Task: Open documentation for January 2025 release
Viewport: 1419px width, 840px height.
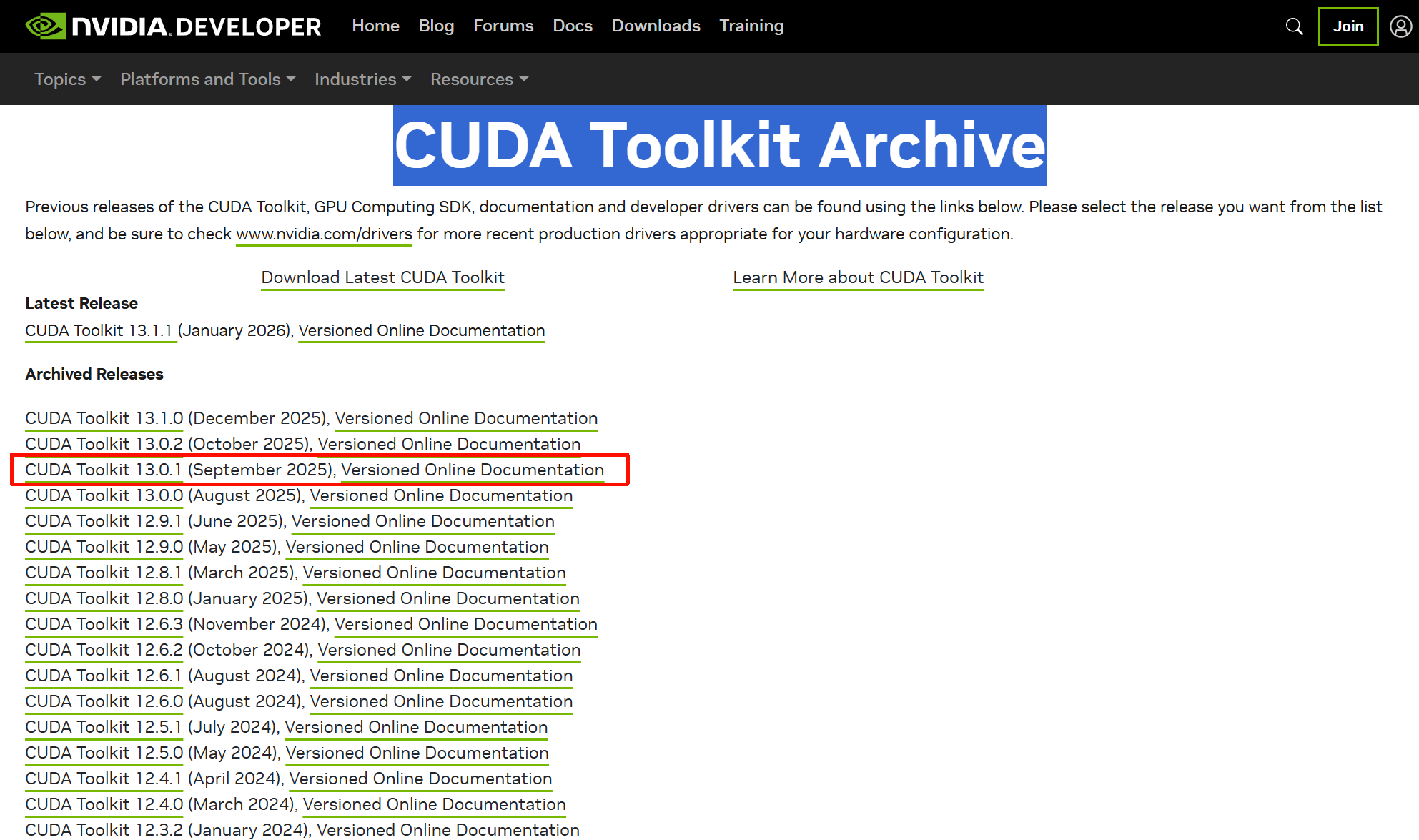Action: click(x=448, y=599)
